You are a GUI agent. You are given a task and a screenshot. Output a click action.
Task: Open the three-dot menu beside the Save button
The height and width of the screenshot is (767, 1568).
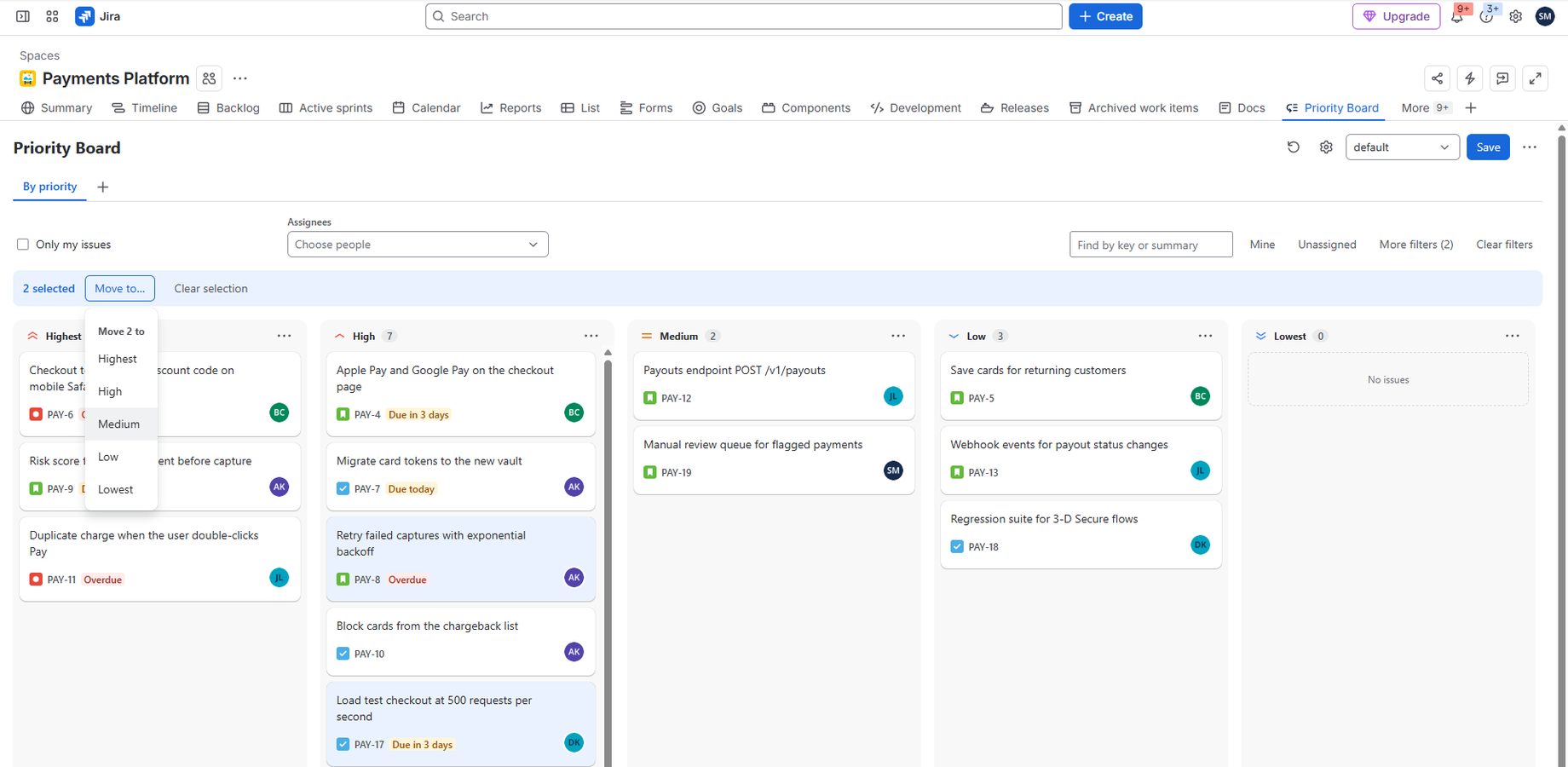pyautogui.click(x=1530, y=147)
